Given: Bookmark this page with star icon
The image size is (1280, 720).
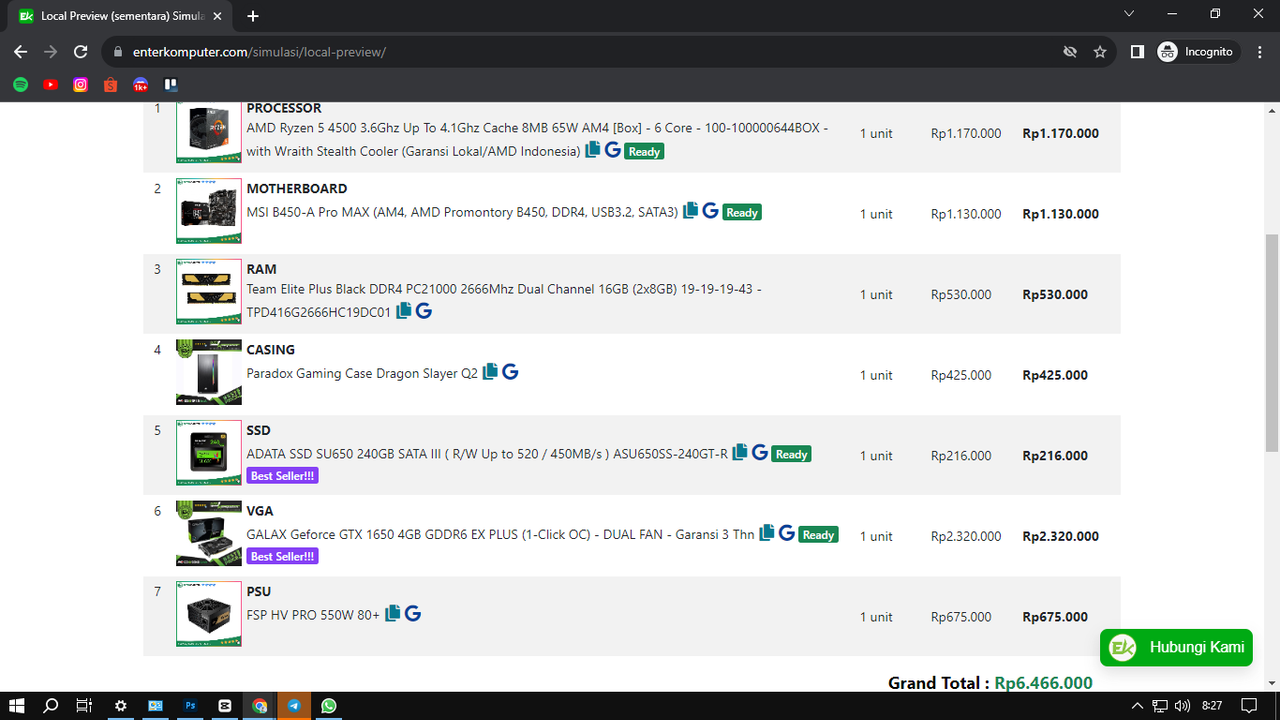Looking at the screenshot, I should click(x=1100, y=52).
